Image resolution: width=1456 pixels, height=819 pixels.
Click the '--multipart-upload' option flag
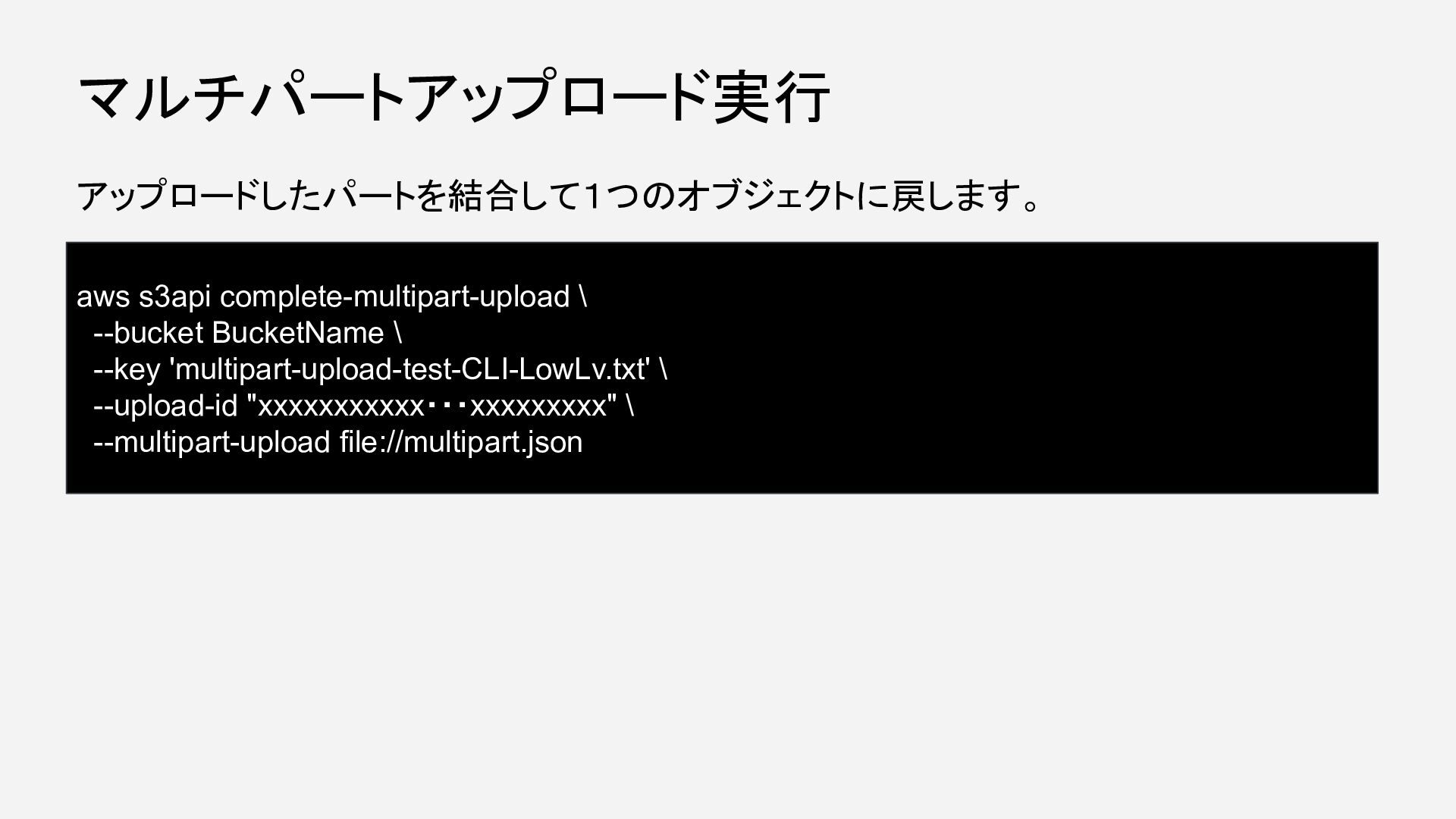click(x=212, y=442)
